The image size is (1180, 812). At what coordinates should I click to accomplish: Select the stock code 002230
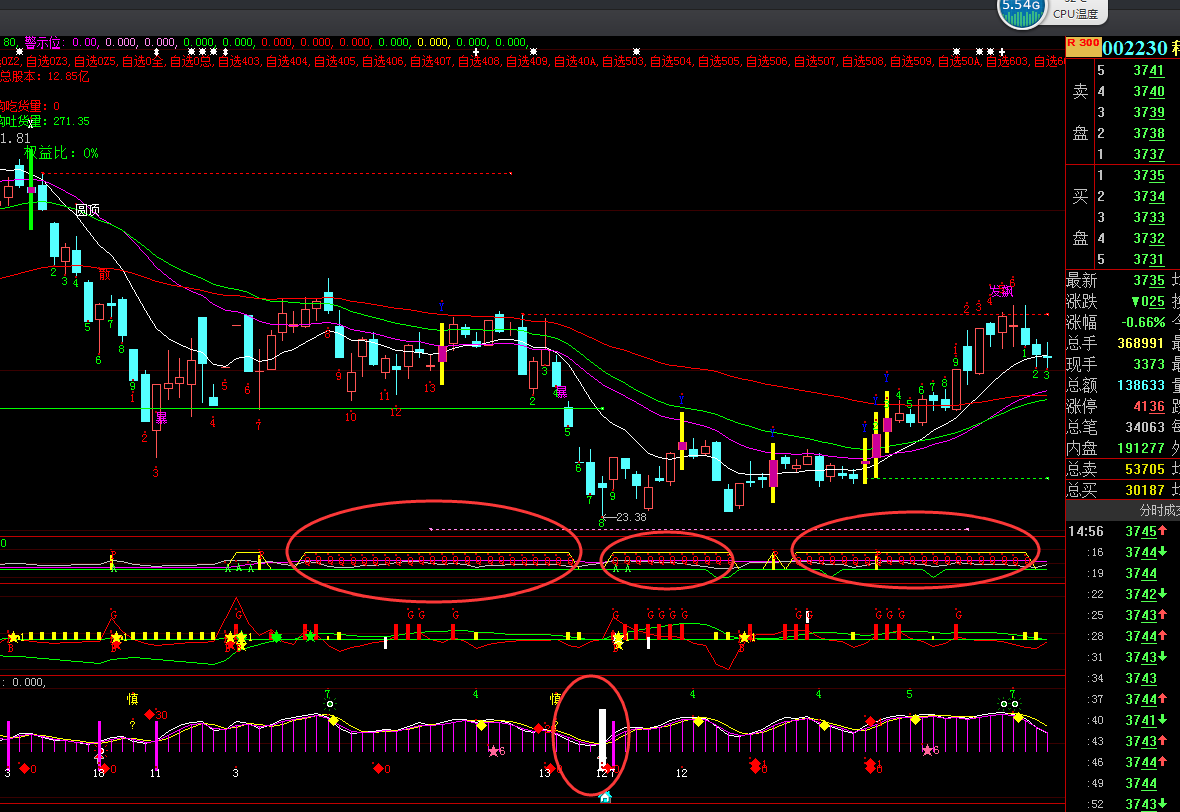coord(1135,48)
